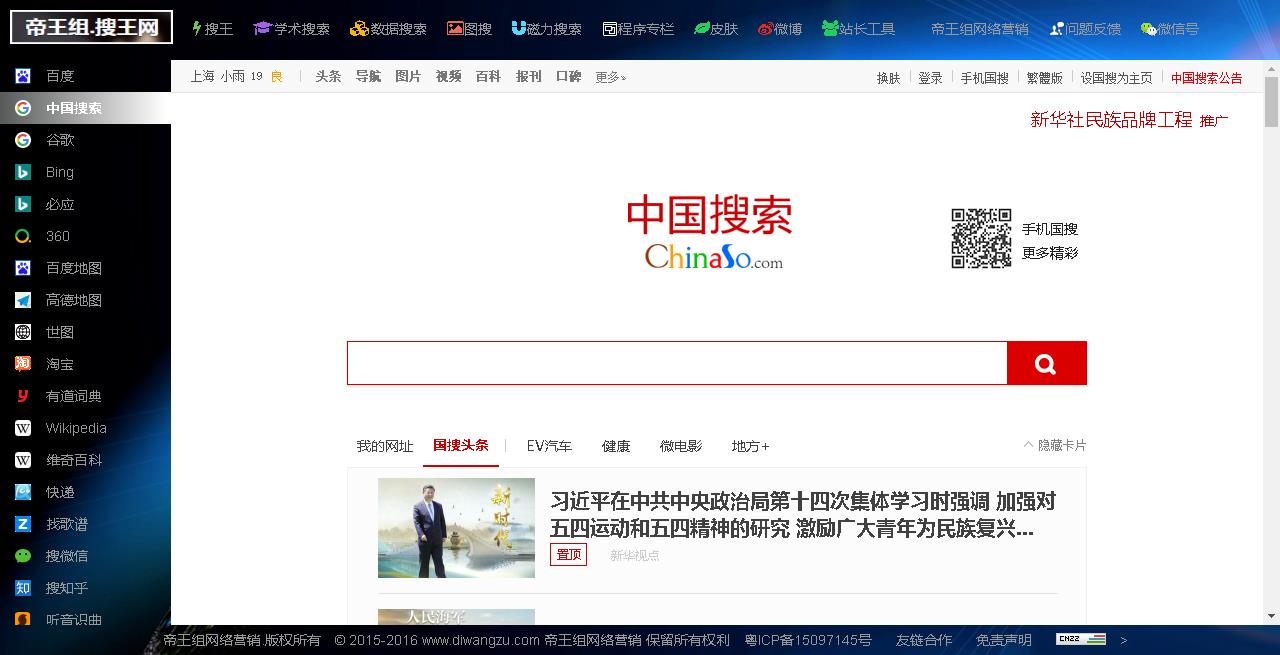Open 搜王 in top navigation
This screenshot has height=655, width=1280.
pos(212,29)
